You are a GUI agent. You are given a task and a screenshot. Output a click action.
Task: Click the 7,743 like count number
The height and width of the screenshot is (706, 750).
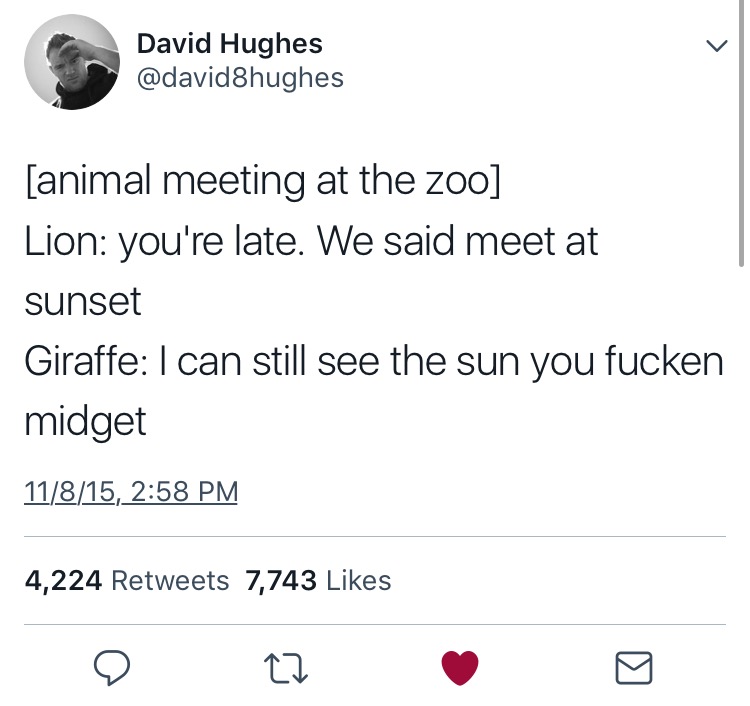(281, 580)
